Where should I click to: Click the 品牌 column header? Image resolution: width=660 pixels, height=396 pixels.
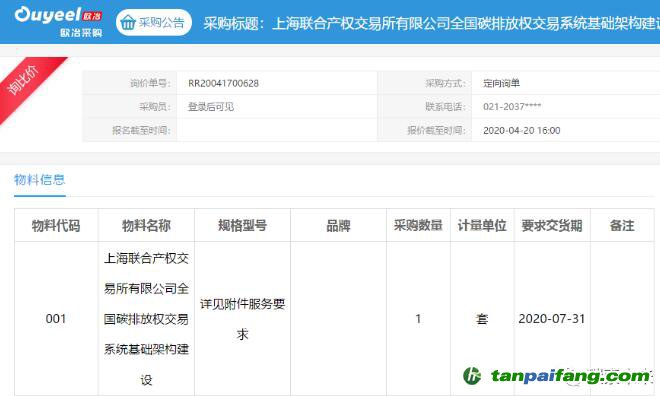tap(338, 226)
